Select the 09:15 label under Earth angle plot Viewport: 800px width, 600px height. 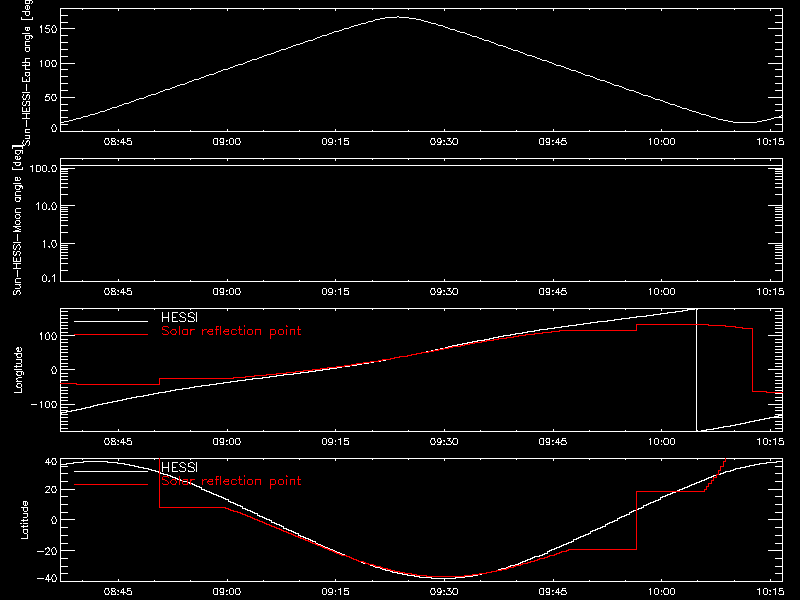click(x=335, y=142)
